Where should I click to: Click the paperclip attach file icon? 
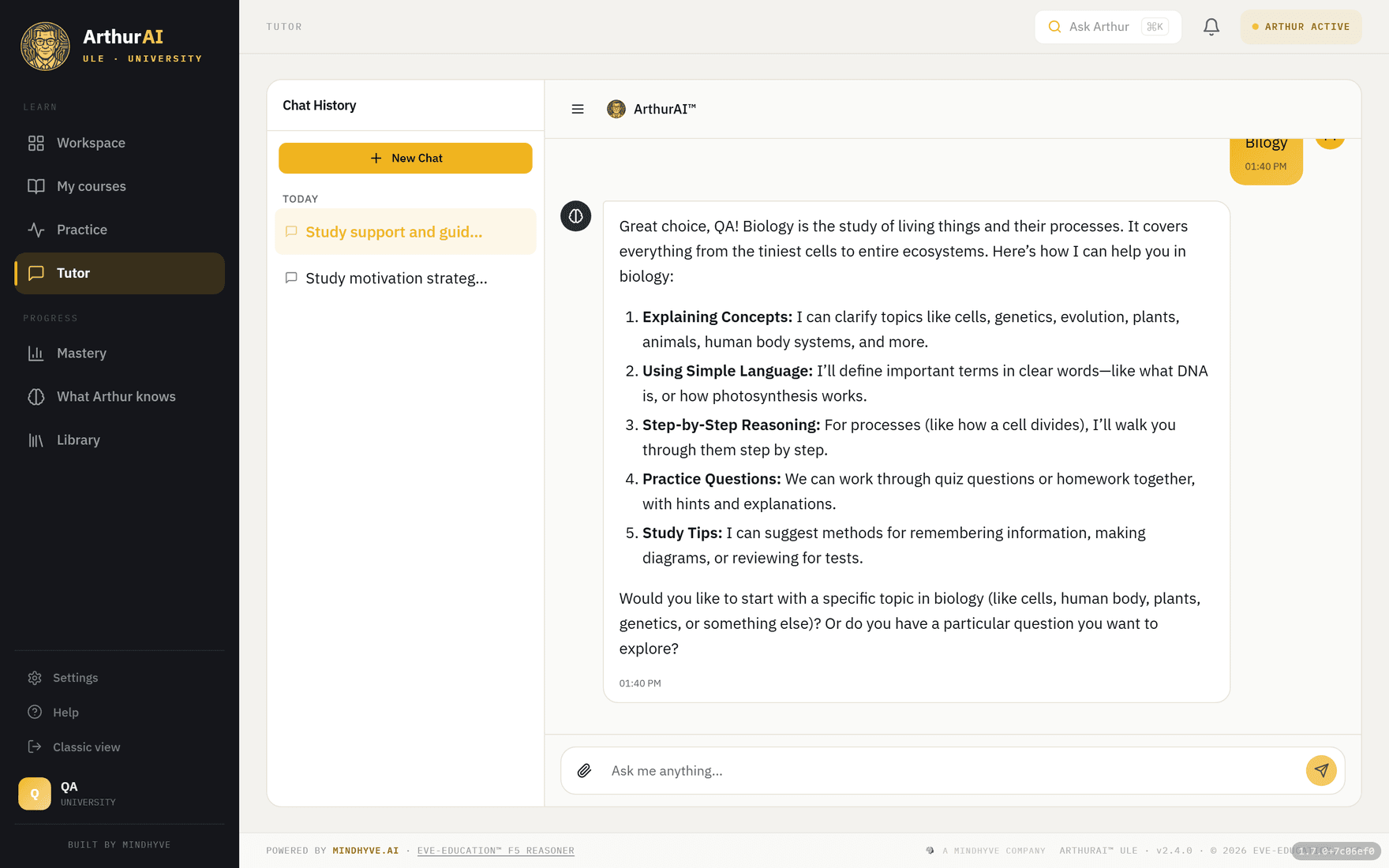(x=584, y=771)
